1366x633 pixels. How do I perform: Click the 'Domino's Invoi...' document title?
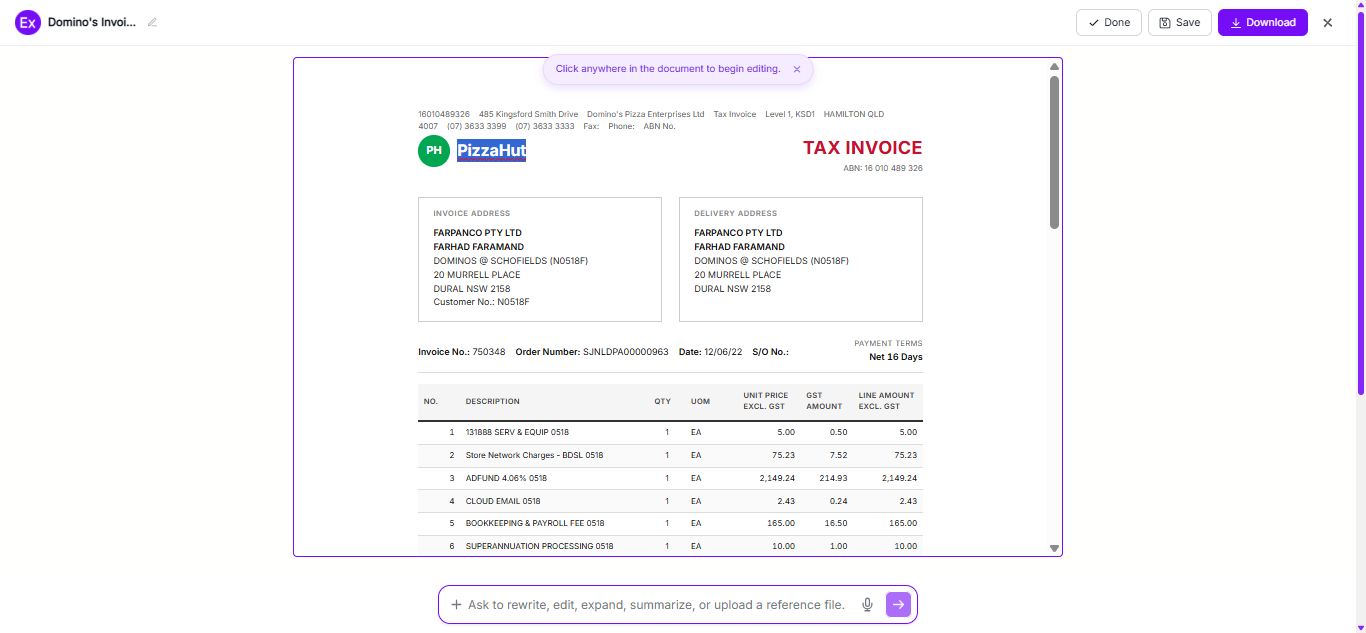[x=92, y=22]
